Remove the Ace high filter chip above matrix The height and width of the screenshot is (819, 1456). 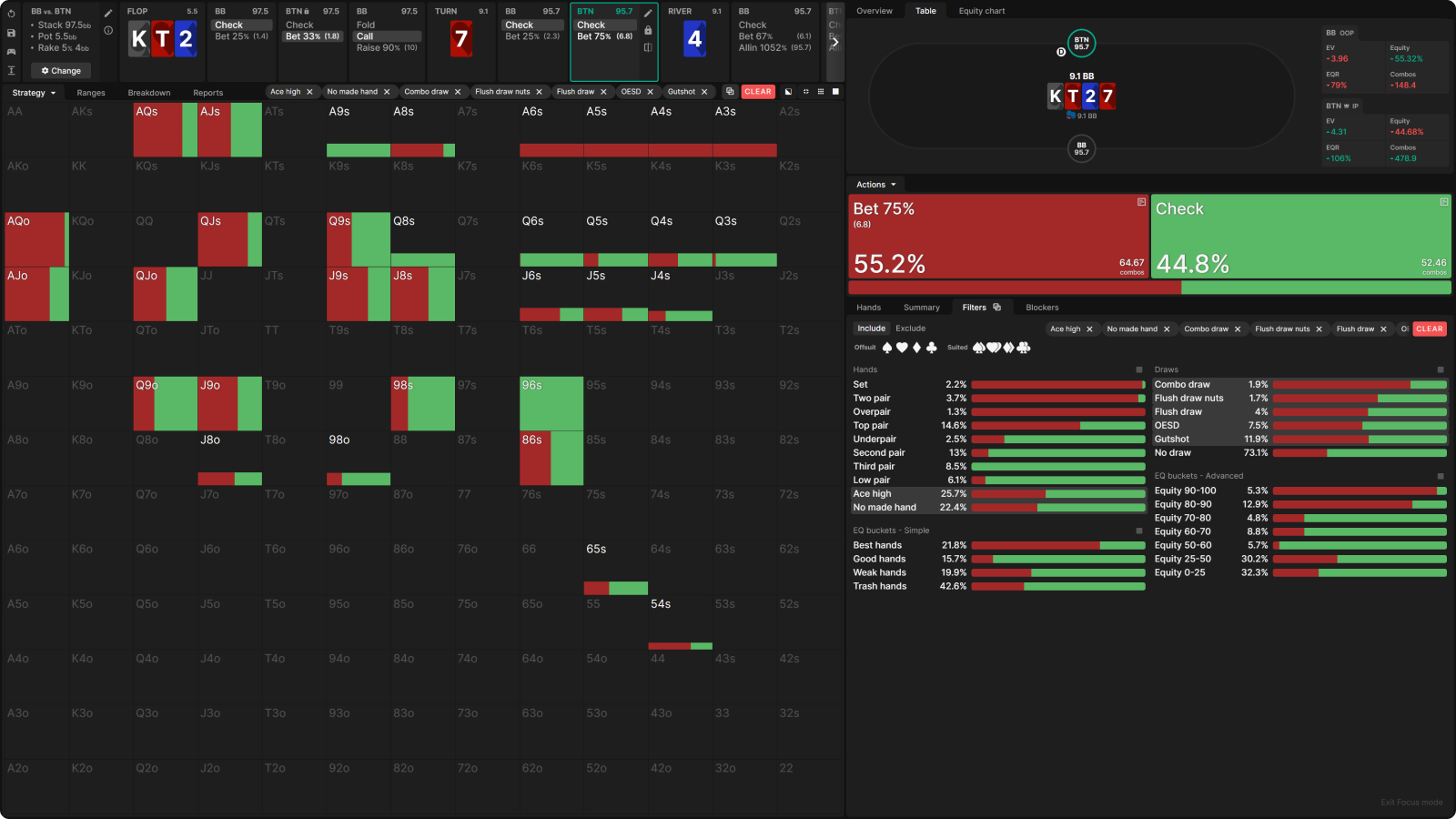pos(309,92)
